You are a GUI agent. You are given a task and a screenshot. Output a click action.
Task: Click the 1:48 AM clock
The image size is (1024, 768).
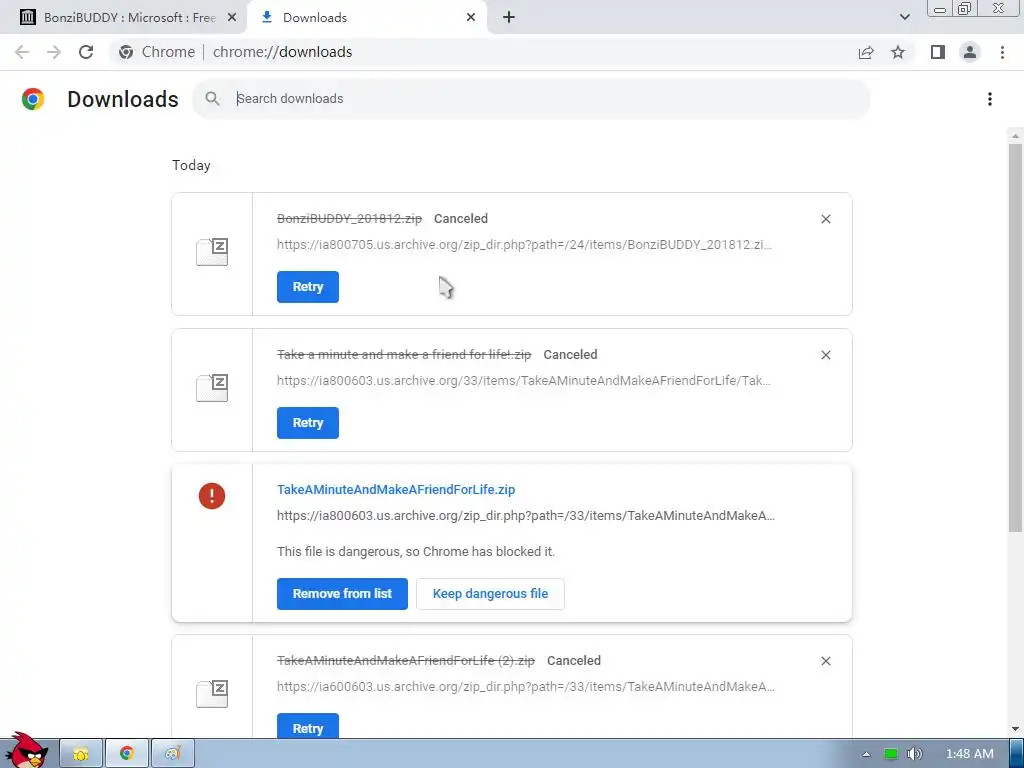[970, 754]
